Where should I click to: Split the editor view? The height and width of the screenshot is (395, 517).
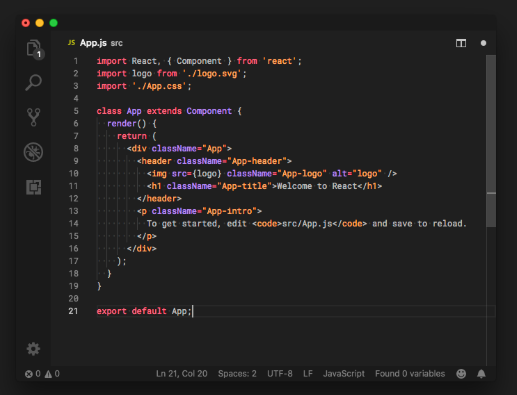coord(461,43)
